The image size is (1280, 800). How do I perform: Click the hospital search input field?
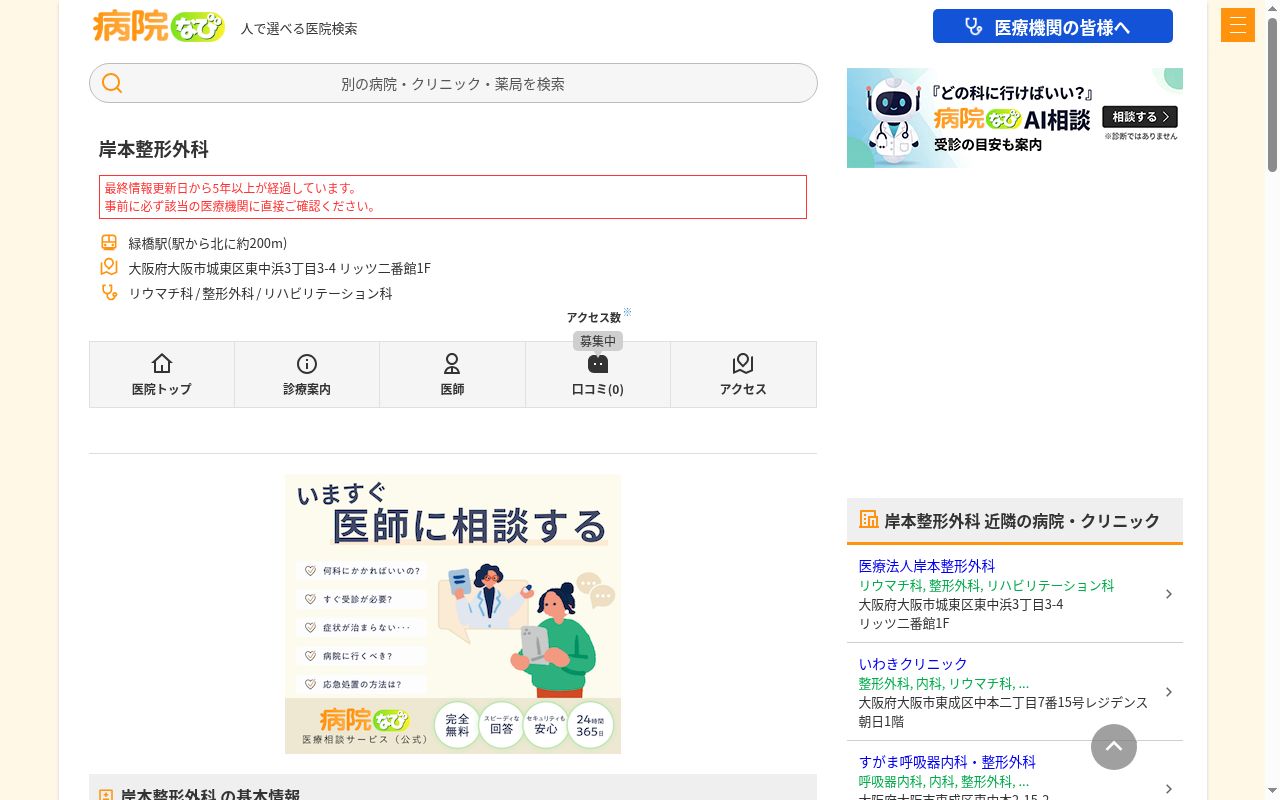tap(453, 83)
